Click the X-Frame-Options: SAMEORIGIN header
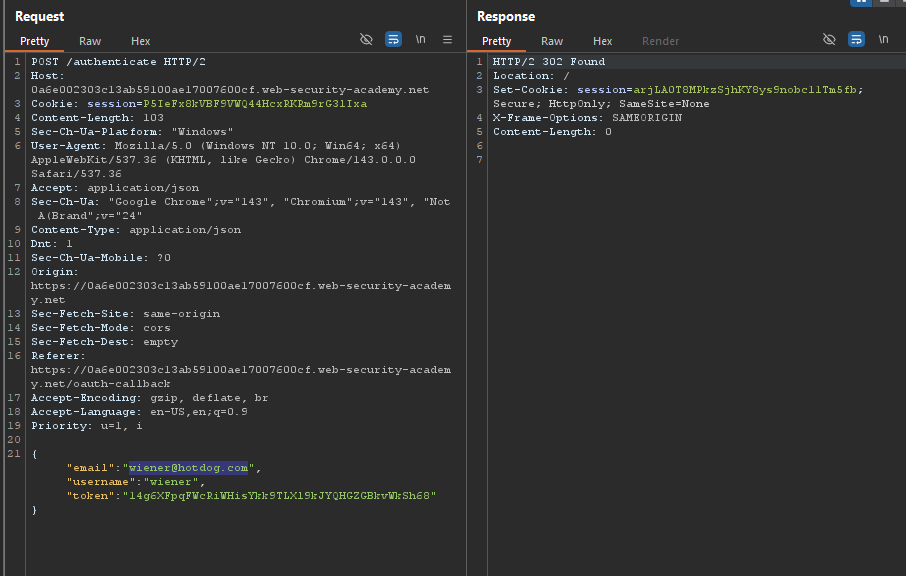Screen dimensions: 906x576 (x=587, y=117)
